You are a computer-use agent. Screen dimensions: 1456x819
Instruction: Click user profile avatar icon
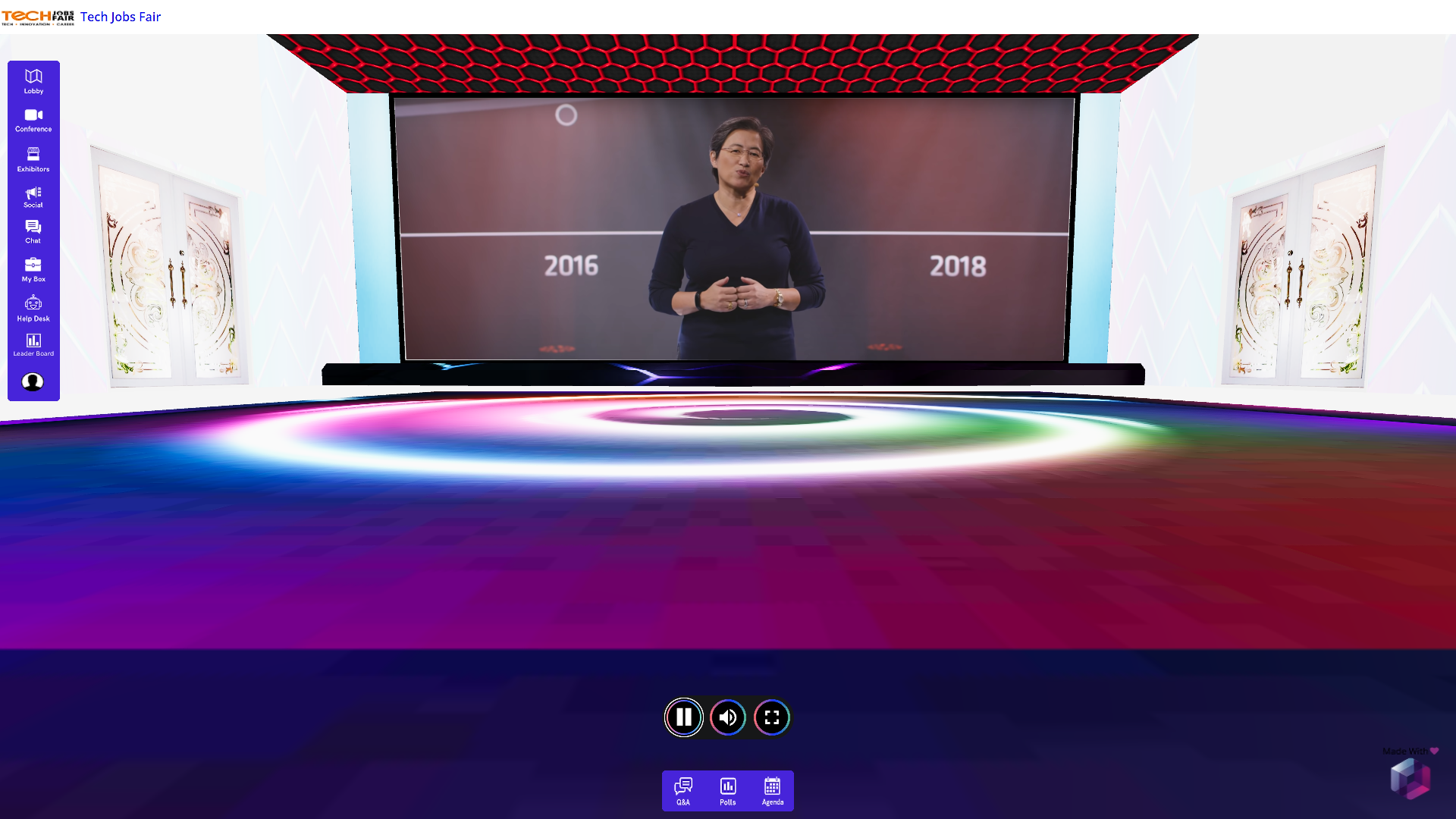click(x=32, y=381)
